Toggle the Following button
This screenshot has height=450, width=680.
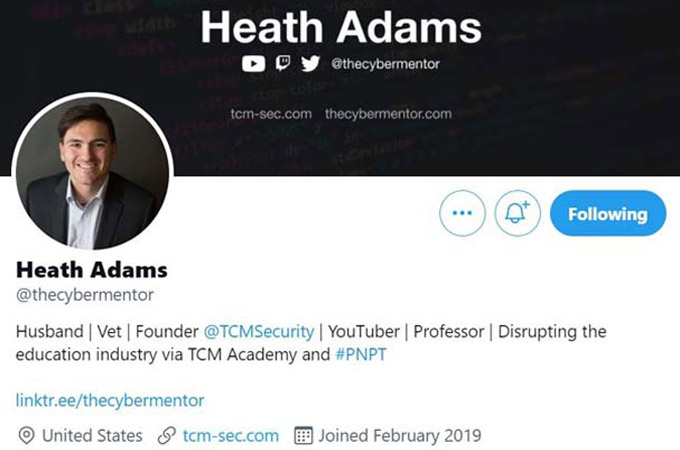pos(608,213)
